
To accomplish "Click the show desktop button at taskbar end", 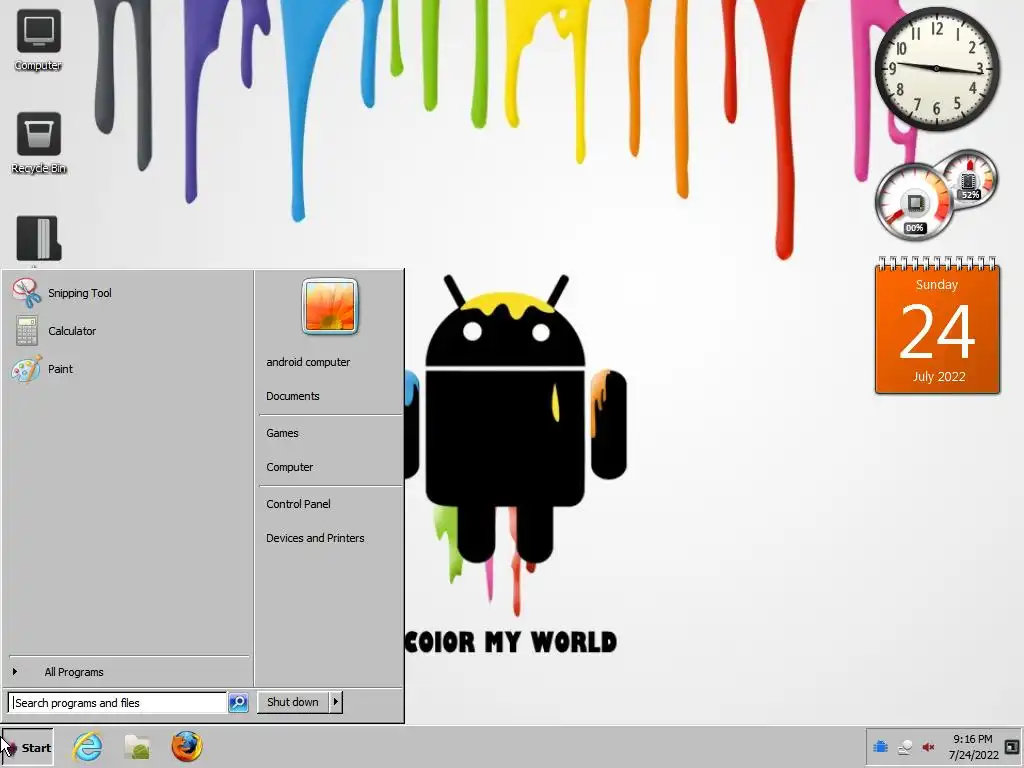I will tap(1012, 746).
